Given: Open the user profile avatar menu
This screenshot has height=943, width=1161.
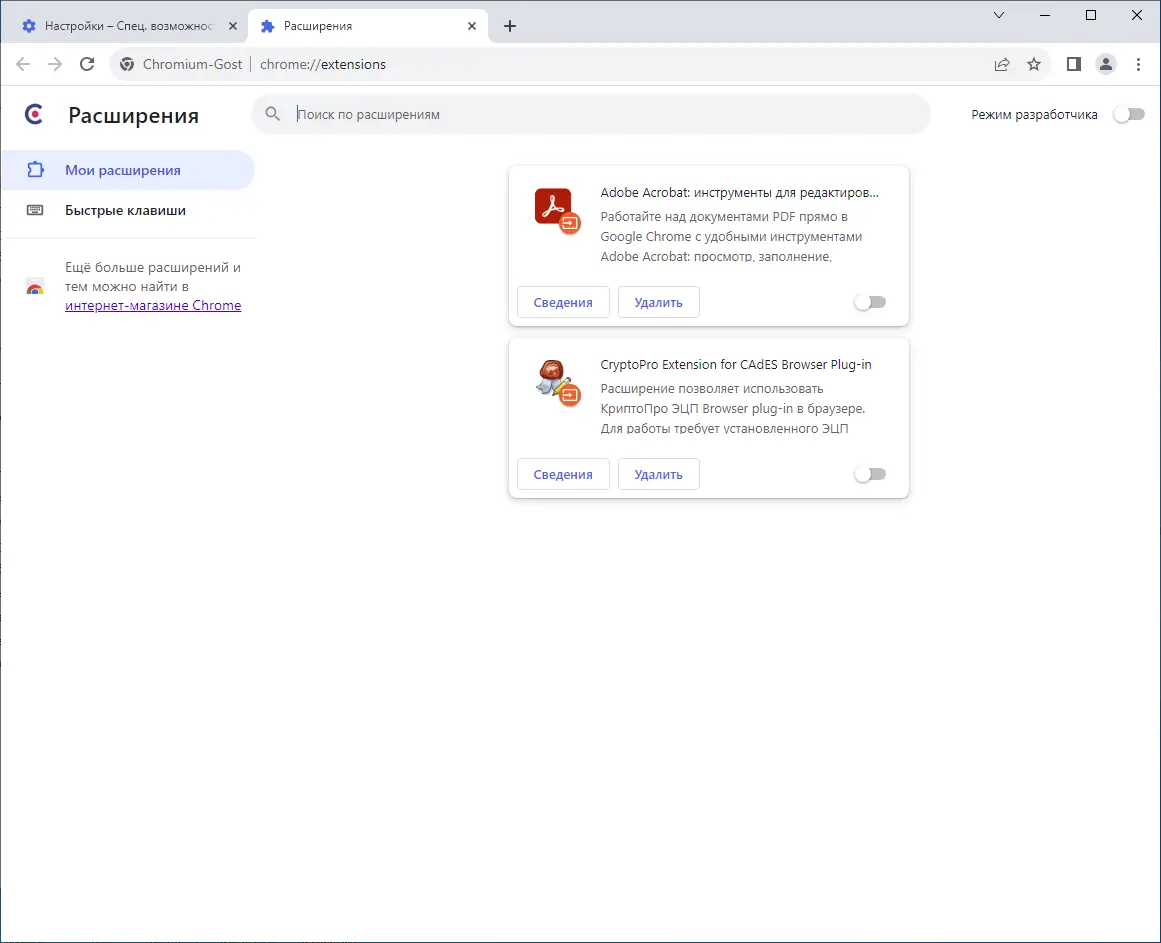Looking at the screenshot, I should point(1105,64).
